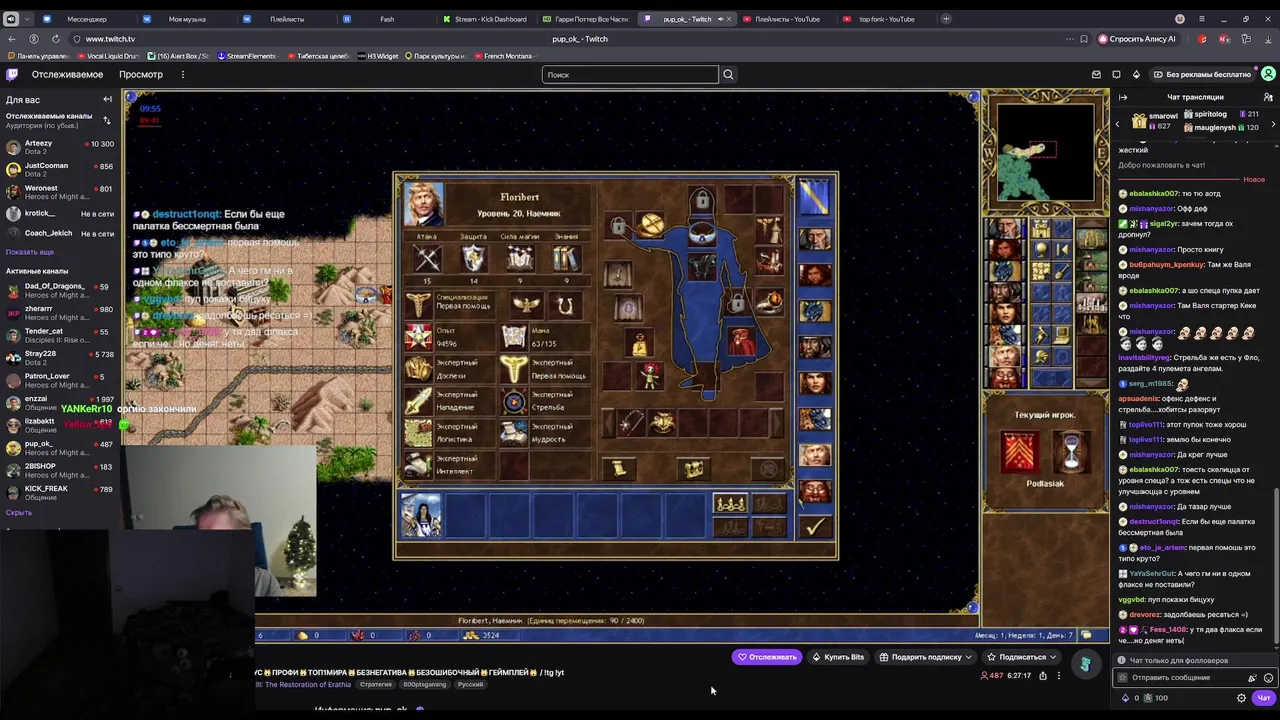Confirm hero window with checkmark button
Viewport: 1280px width, 720px height.
[x=816, y=526]
